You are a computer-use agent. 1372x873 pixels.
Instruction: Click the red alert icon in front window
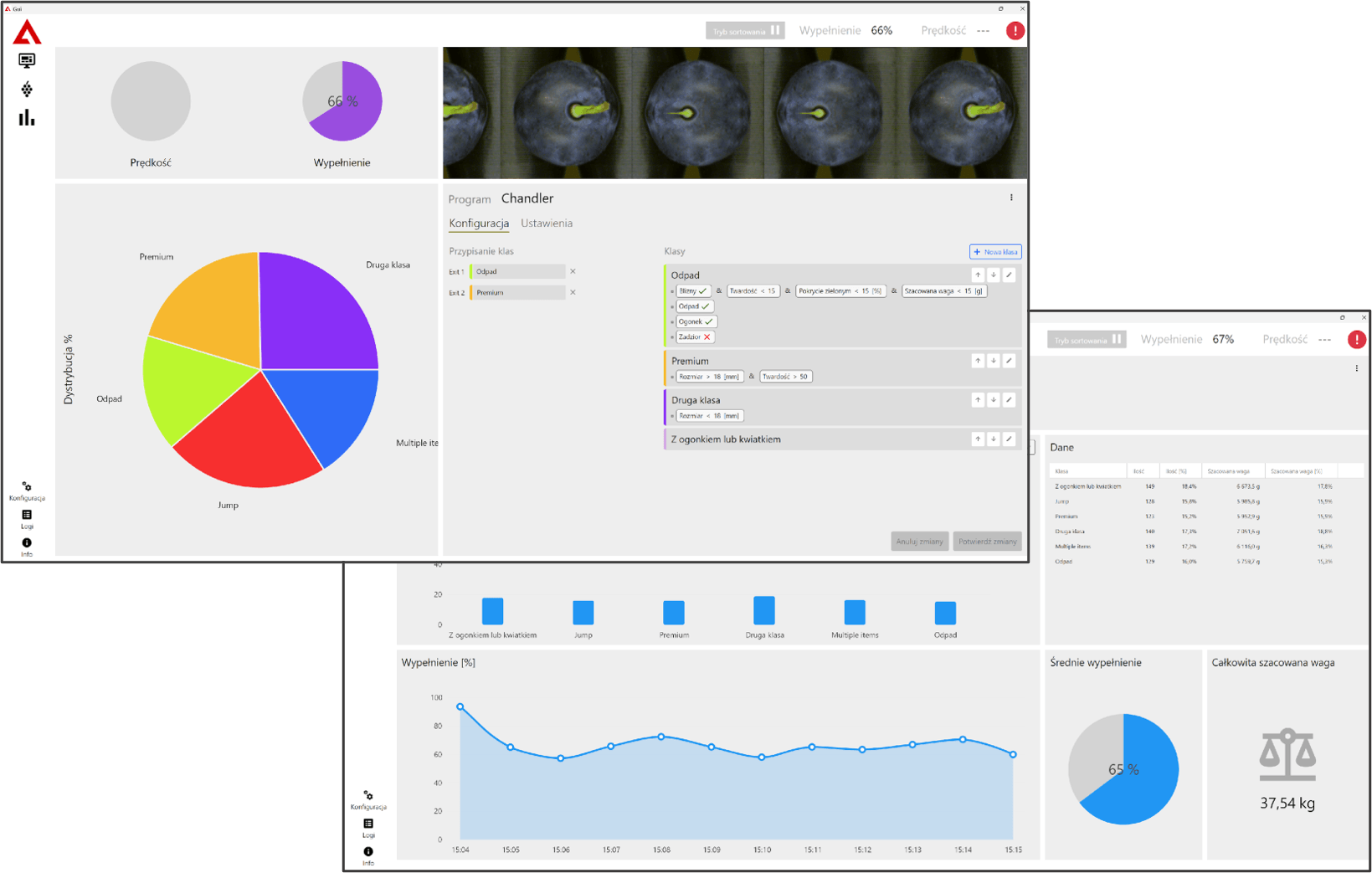click(x=1015, y=31)
